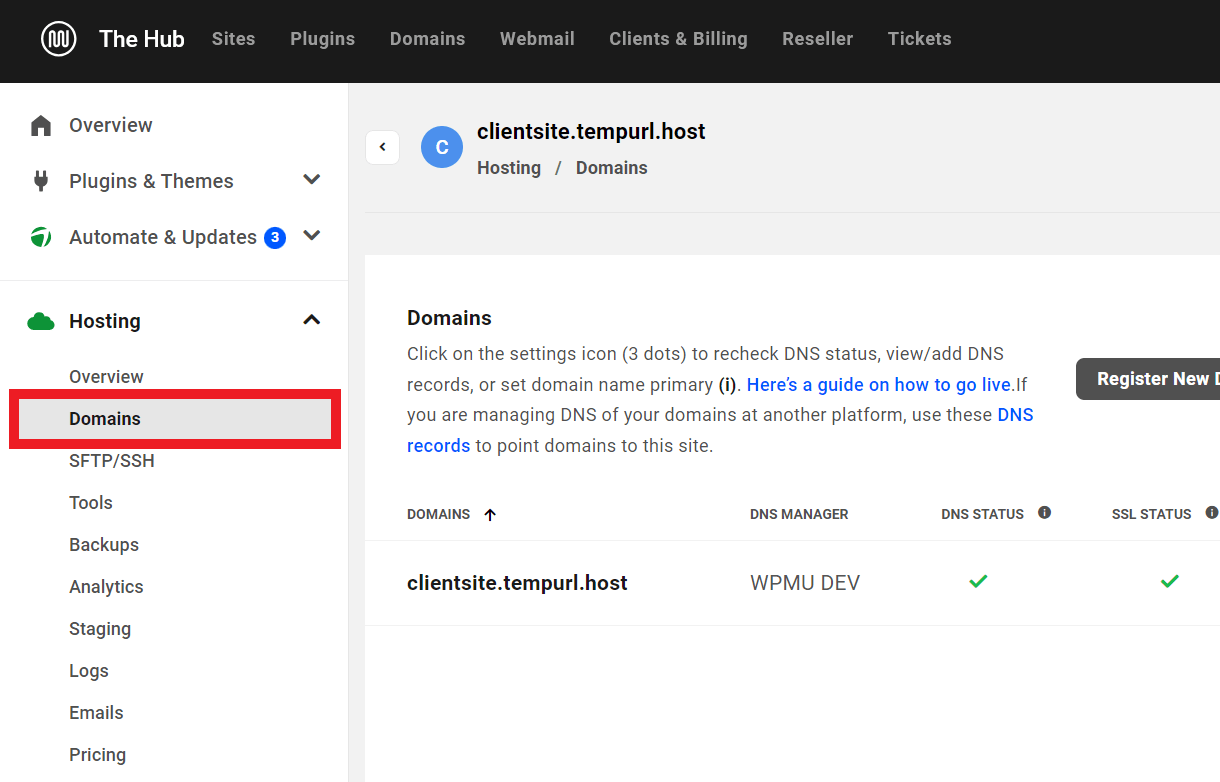1220x782 pixels.
Task: Click the DNS Status info icon
Action: click(1044, 513)
